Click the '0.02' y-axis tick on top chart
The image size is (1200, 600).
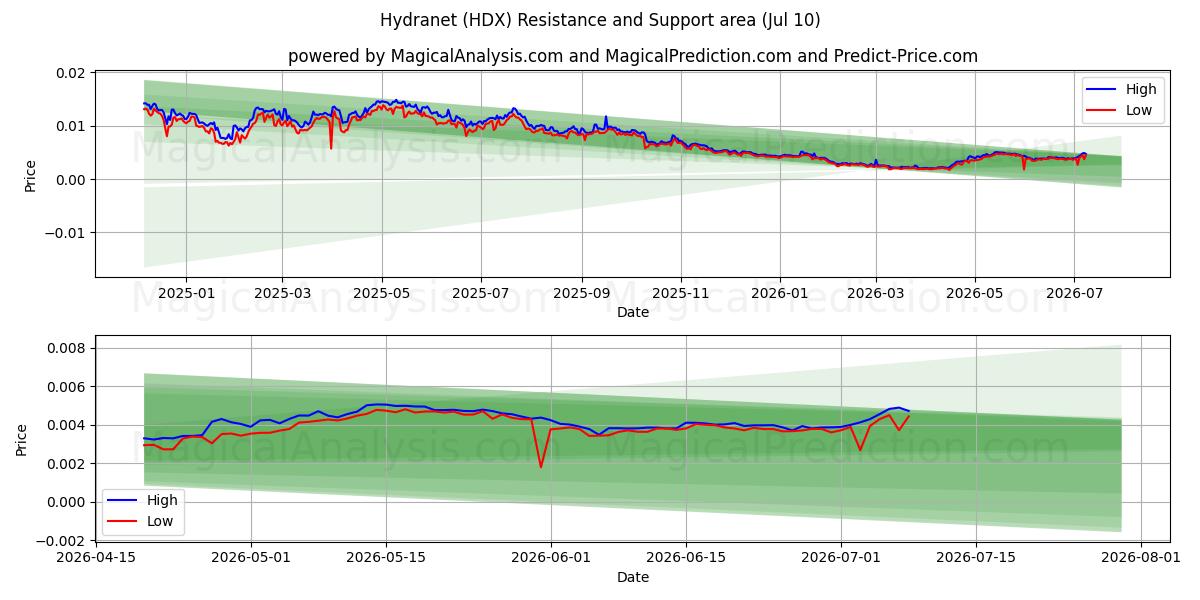point(71,73)
